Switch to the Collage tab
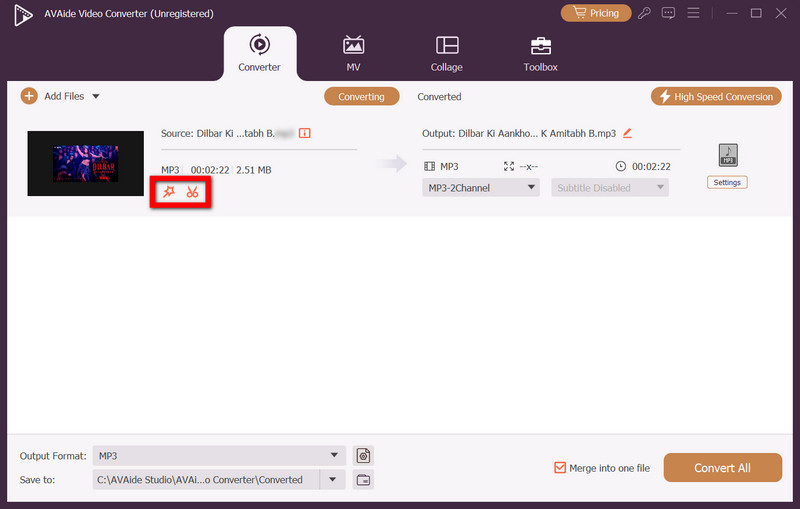800x509 pixels. tap(447, 54)
